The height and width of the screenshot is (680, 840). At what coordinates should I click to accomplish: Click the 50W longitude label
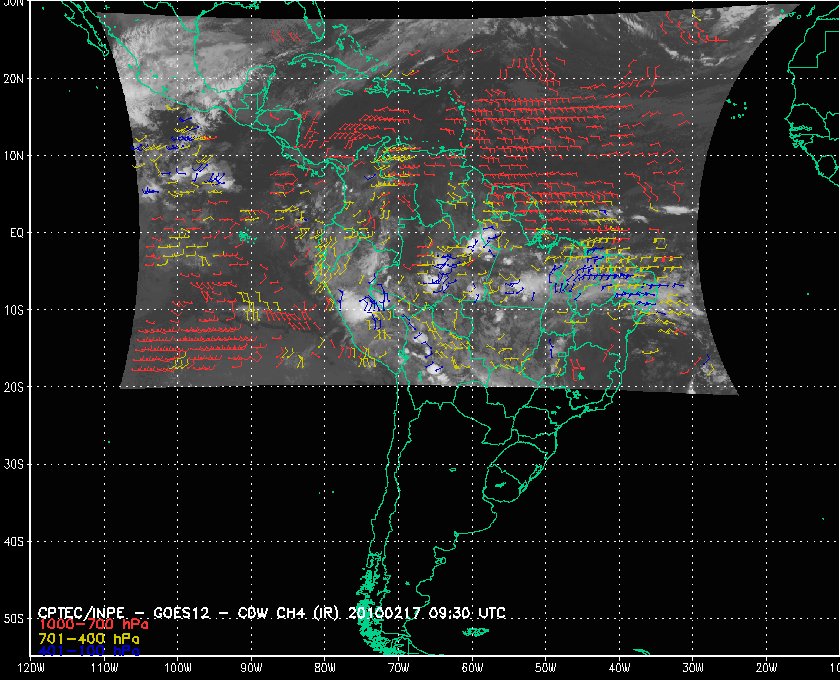[545, 668]
